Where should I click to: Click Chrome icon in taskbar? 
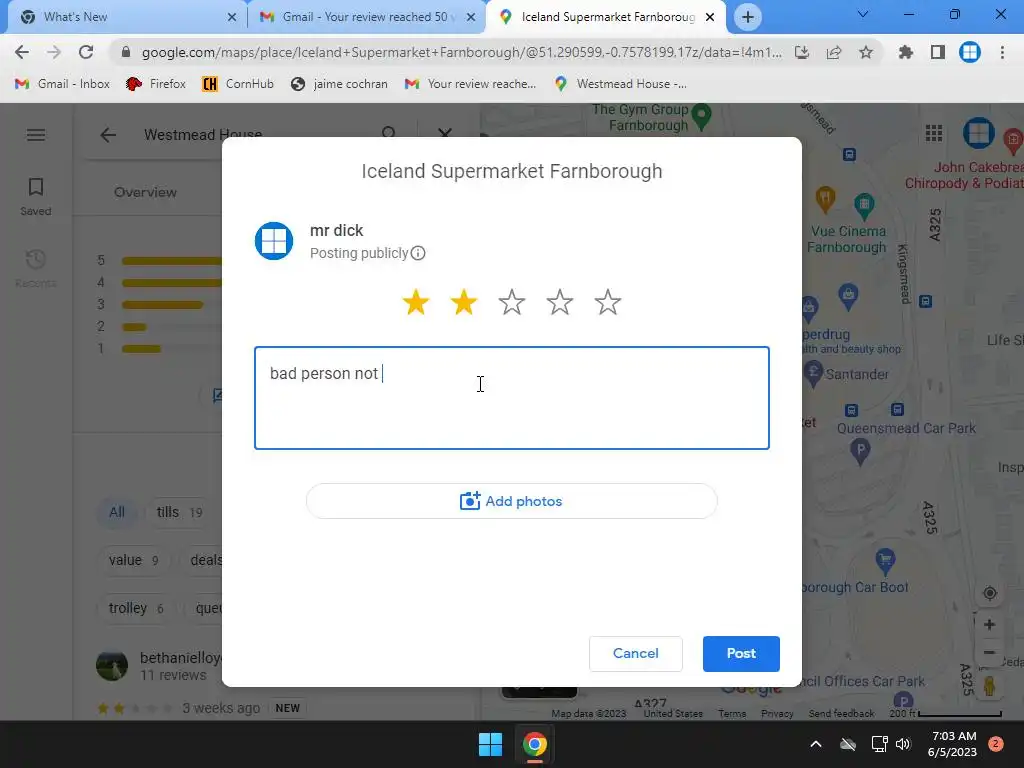535,744
